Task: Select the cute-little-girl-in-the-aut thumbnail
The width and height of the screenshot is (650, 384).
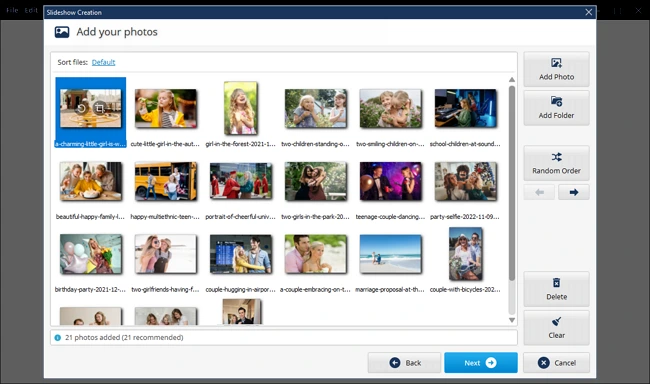Action: click(x=166, y=109)
